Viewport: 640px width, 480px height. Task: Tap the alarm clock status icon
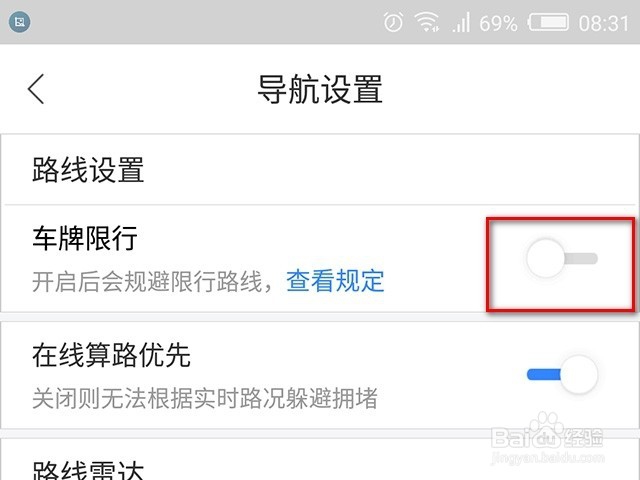point(393,22)
